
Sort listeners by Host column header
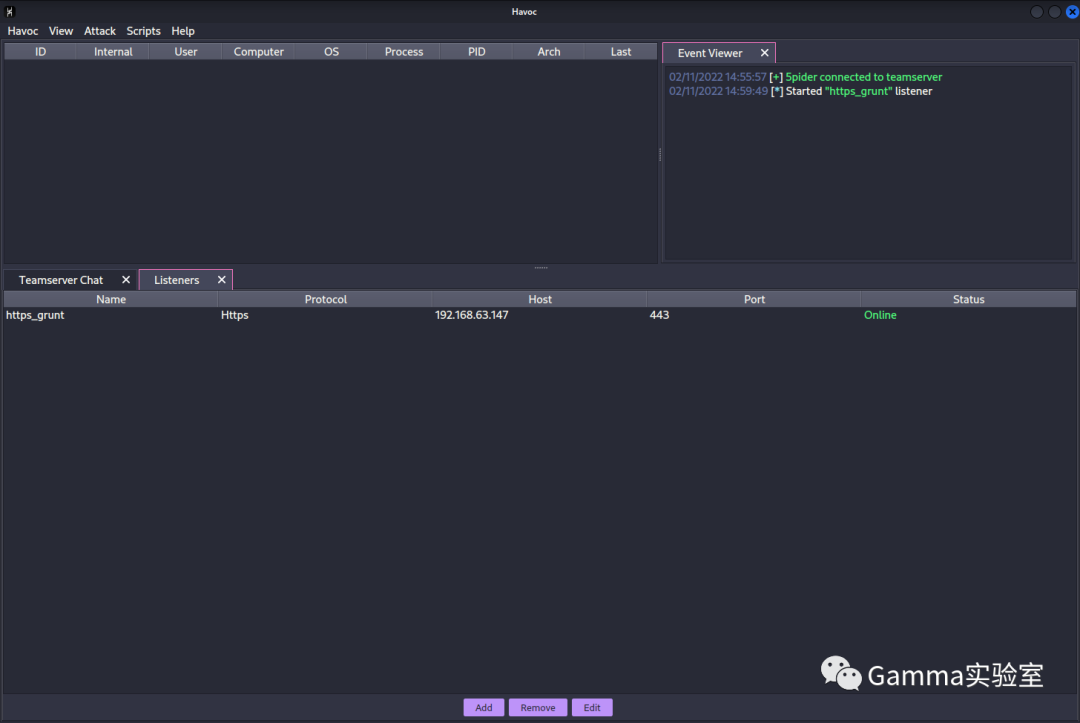tap(540, 300)
